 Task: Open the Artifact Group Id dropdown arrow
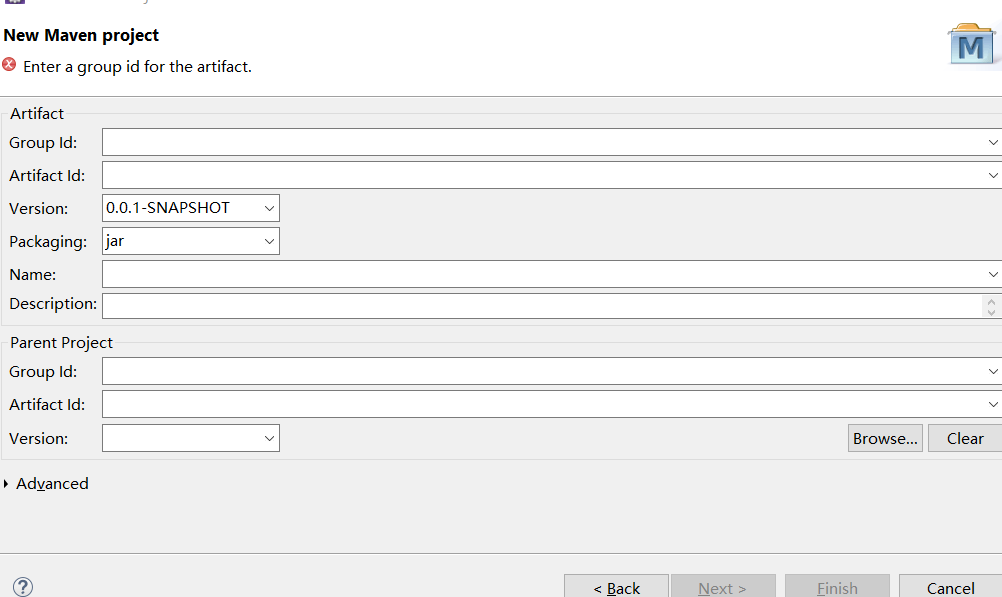(993, 142)
